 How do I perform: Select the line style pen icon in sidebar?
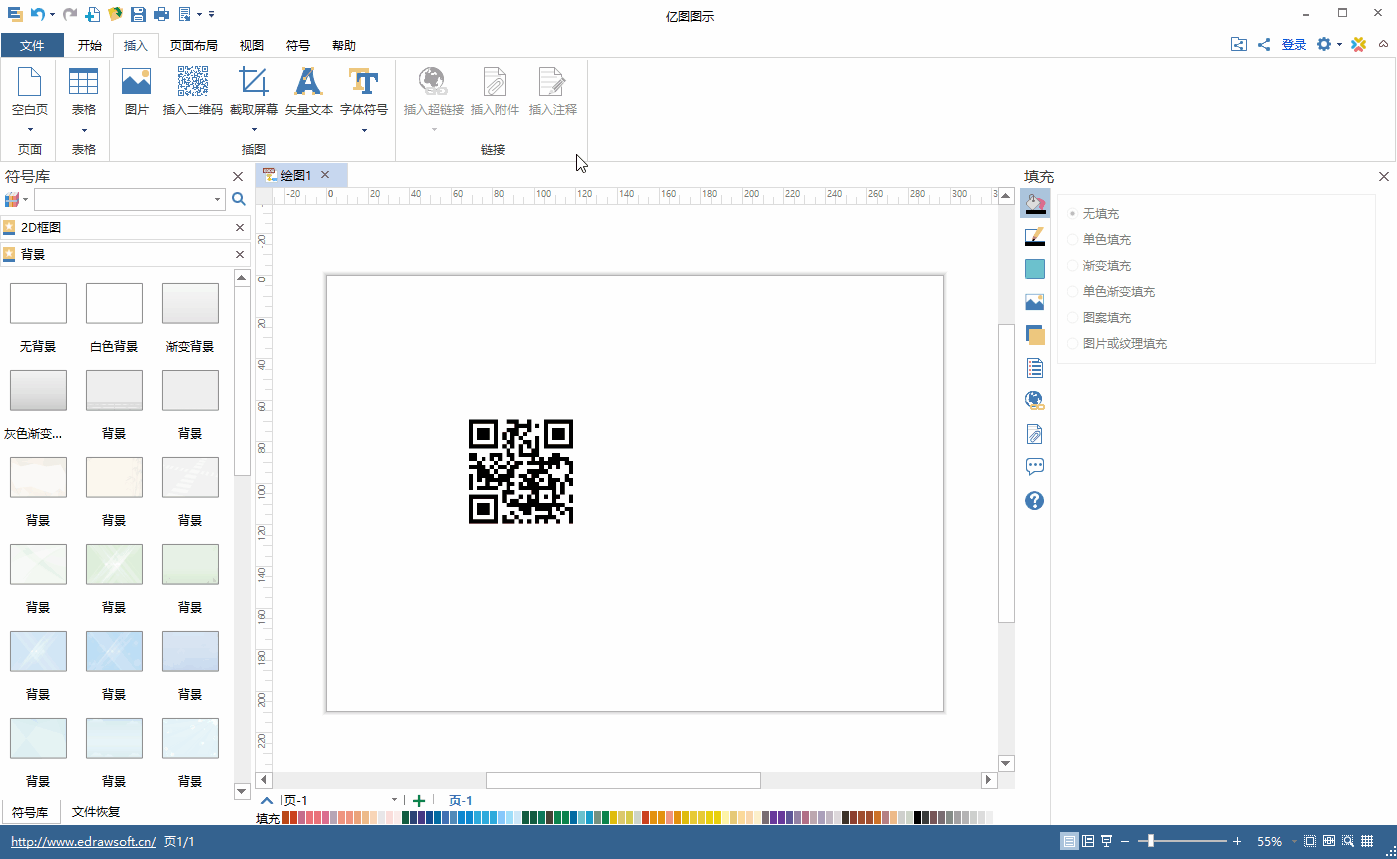(1035, 237)
